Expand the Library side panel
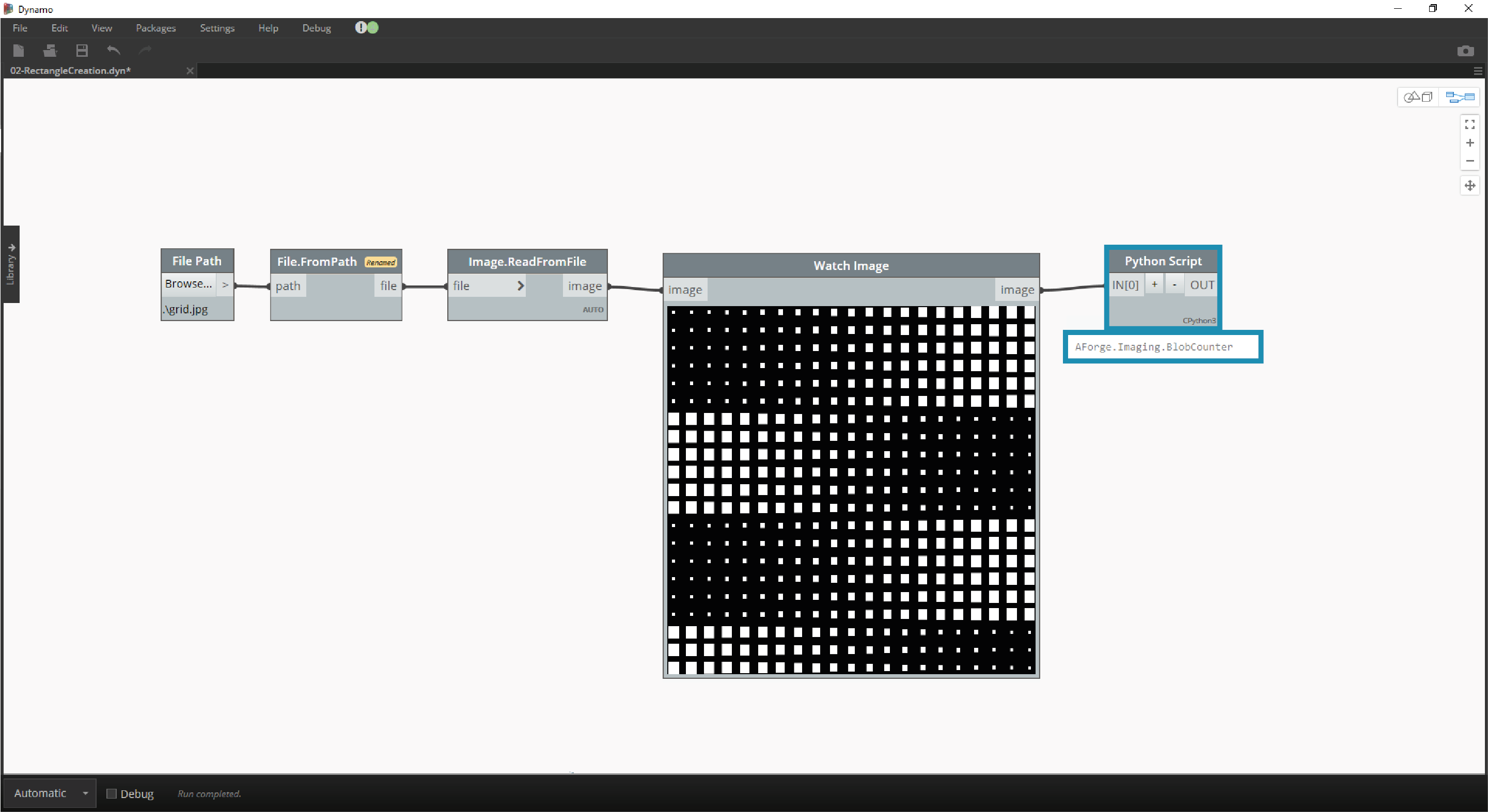Viewport: 1488px width, 812px height. pos(10,264)
